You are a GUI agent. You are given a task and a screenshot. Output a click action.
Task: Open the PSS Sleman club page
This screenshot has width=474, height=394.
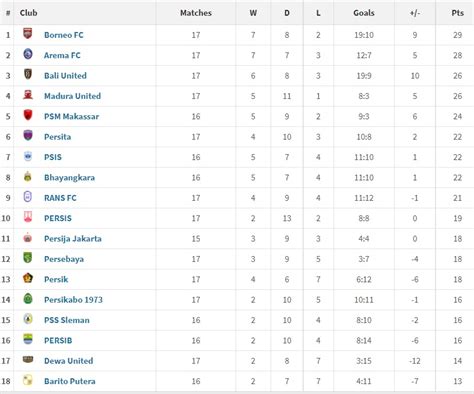[67, 320]
